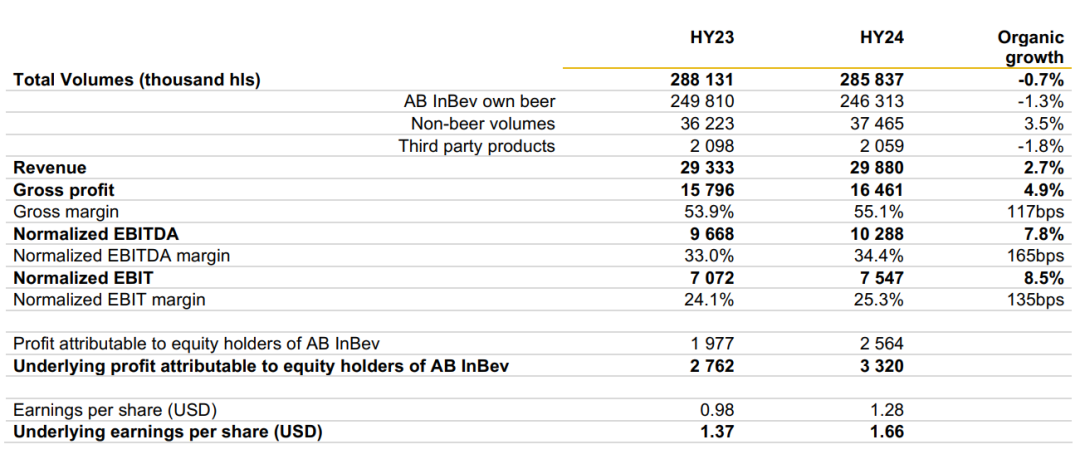
Task: Click own beer value 249 810
Action: pyautogui.click(x=703, y=102)
